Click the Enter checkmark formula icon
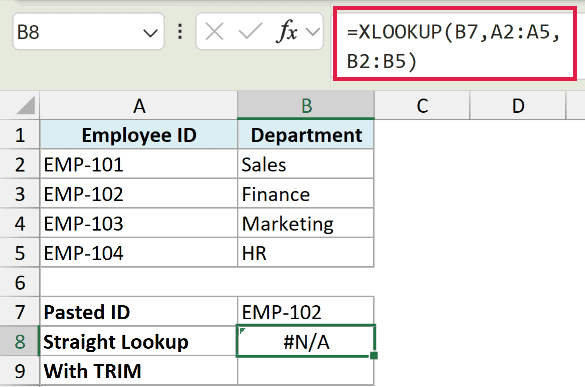The height and width of the screenshot is (387, 585). point(250,31)
